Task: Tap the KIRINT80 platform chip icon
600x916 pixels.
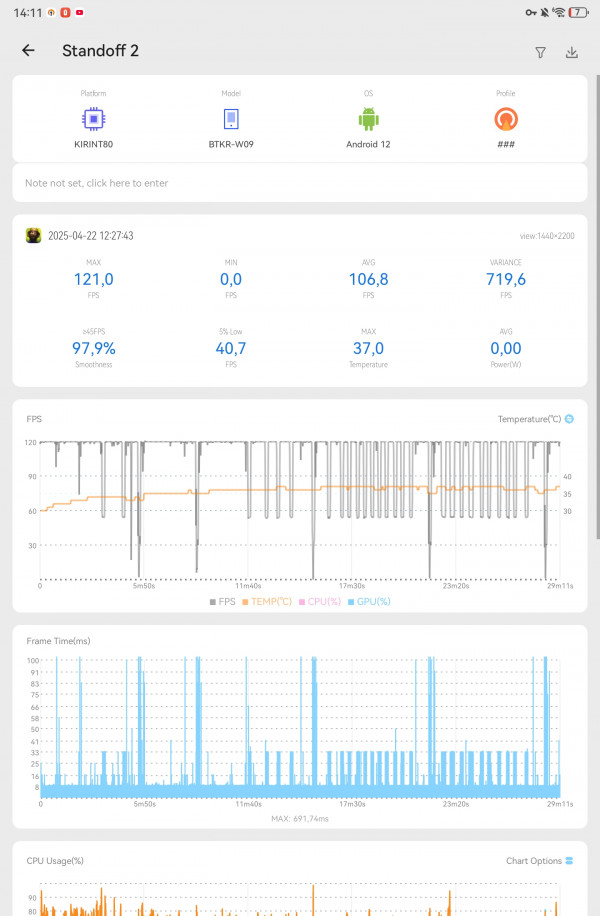Action: pyautogui.click(x=93, y=119)
